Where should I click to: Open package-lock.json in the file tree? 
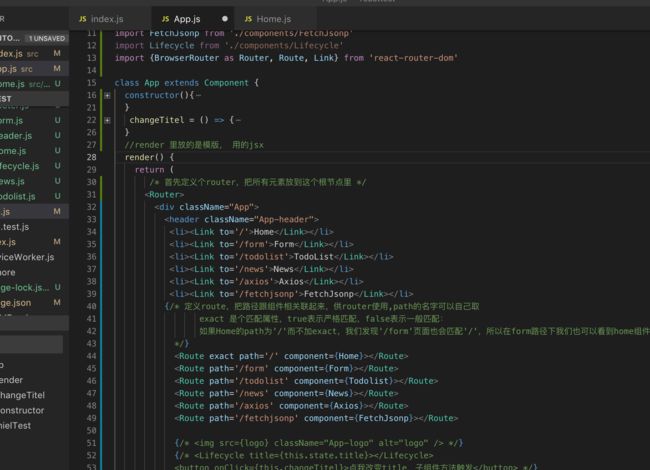coord(34,288)
